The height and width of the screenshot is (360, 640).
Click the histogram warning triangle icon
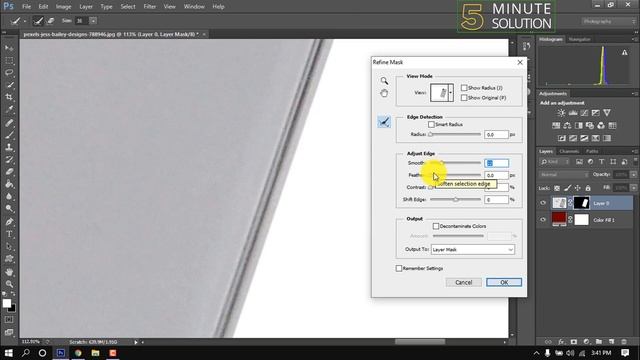coord(624,52)
